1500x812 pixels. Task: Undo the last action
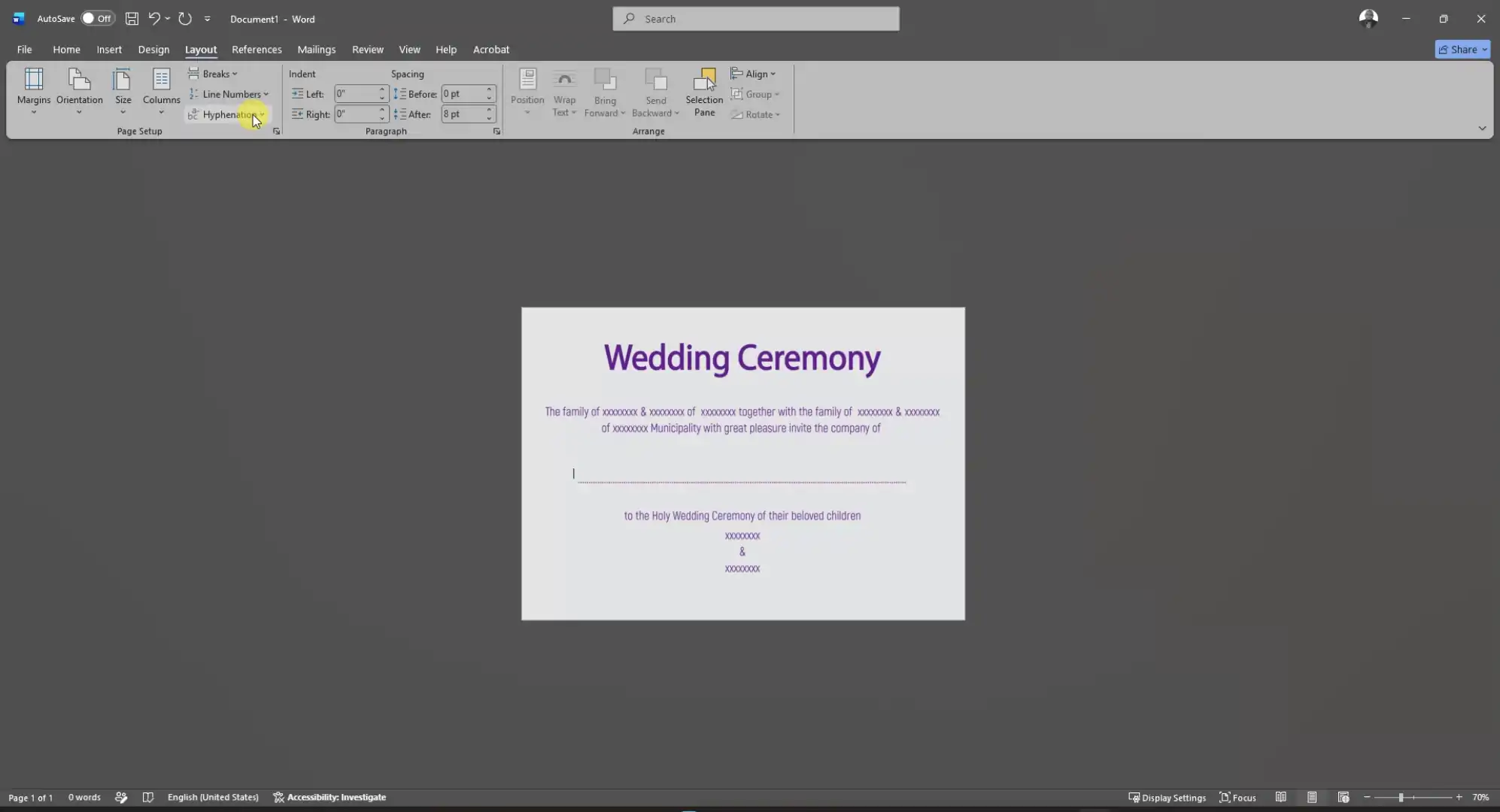tap(154, 19)
